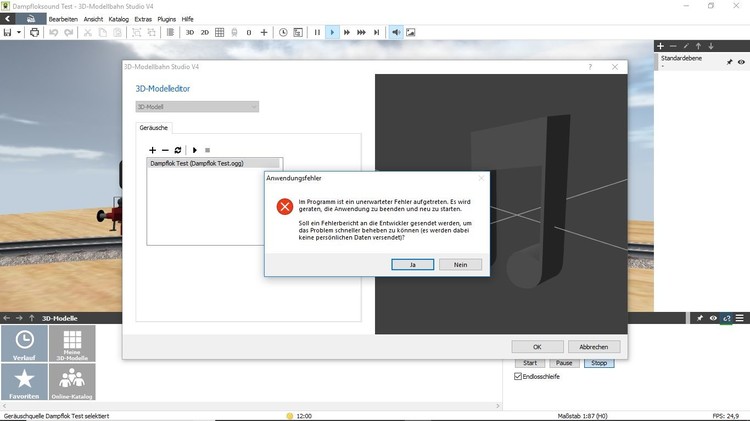The image size is (750, 421).
Task: Click Nein in the Anwendungsfehler dialog
Action: point(461,265)
